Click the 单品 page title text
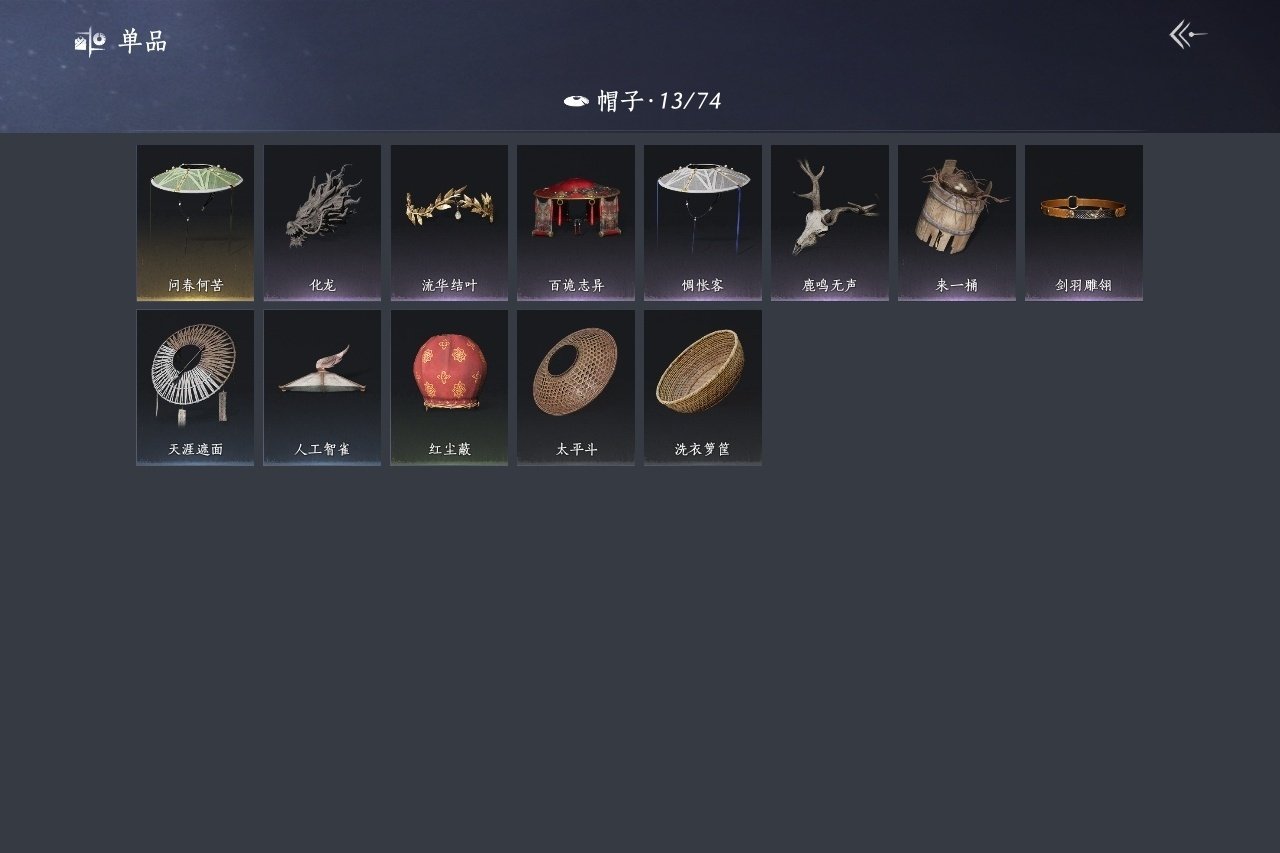1280x853 pixels. (143, 42)
